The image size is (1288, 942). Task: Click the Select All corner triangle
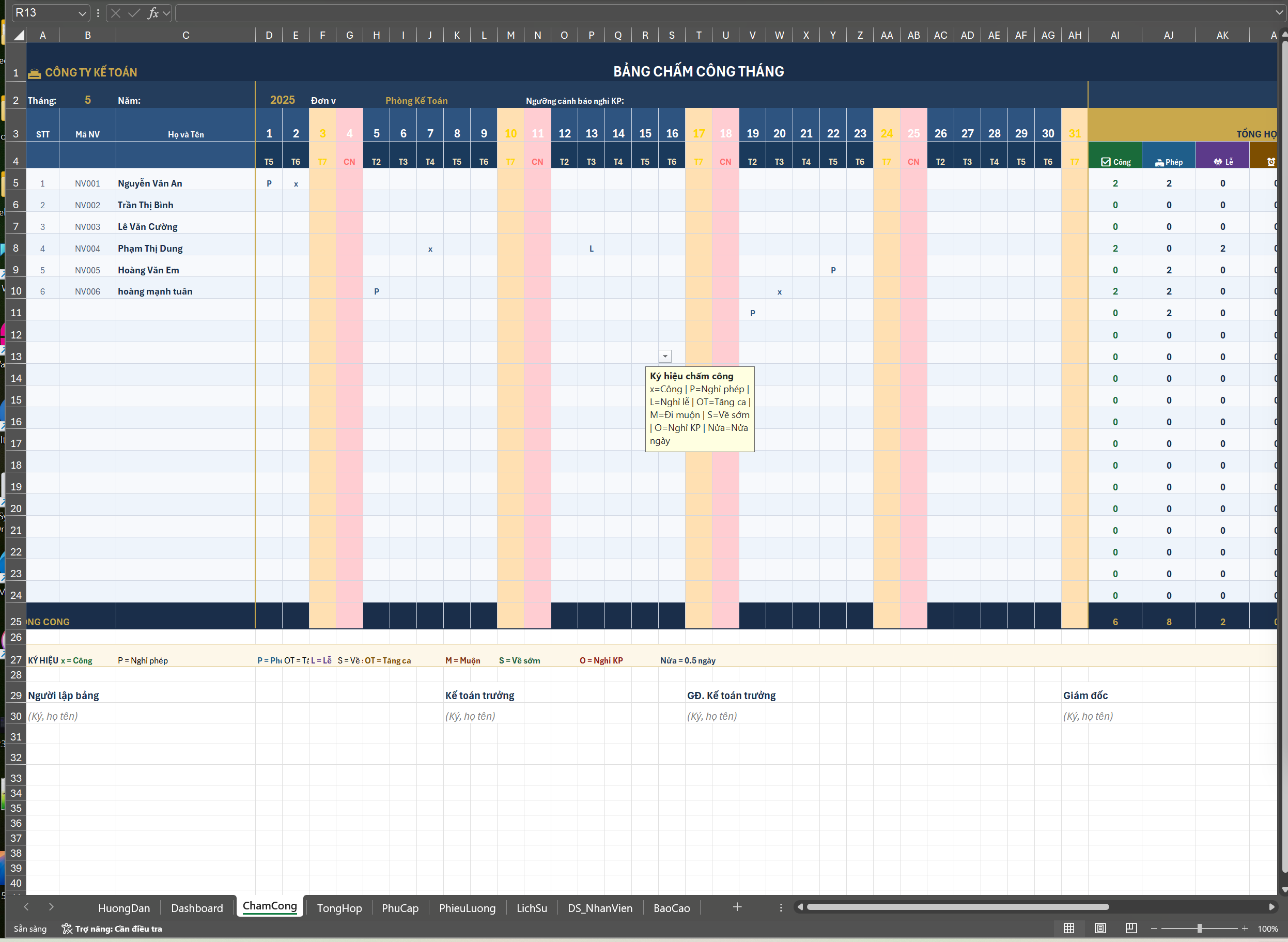19,35
